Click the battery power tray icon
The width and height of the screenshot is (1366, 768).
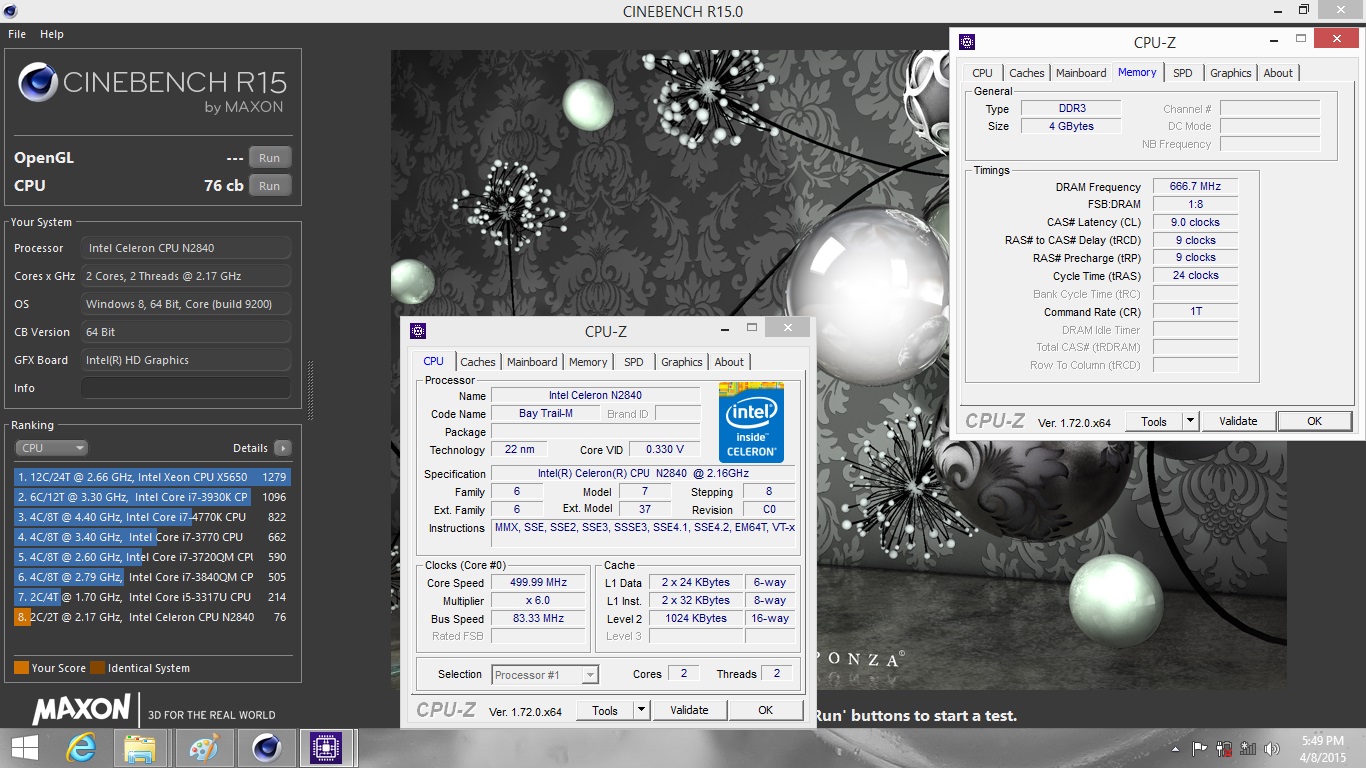[1224, 748]
